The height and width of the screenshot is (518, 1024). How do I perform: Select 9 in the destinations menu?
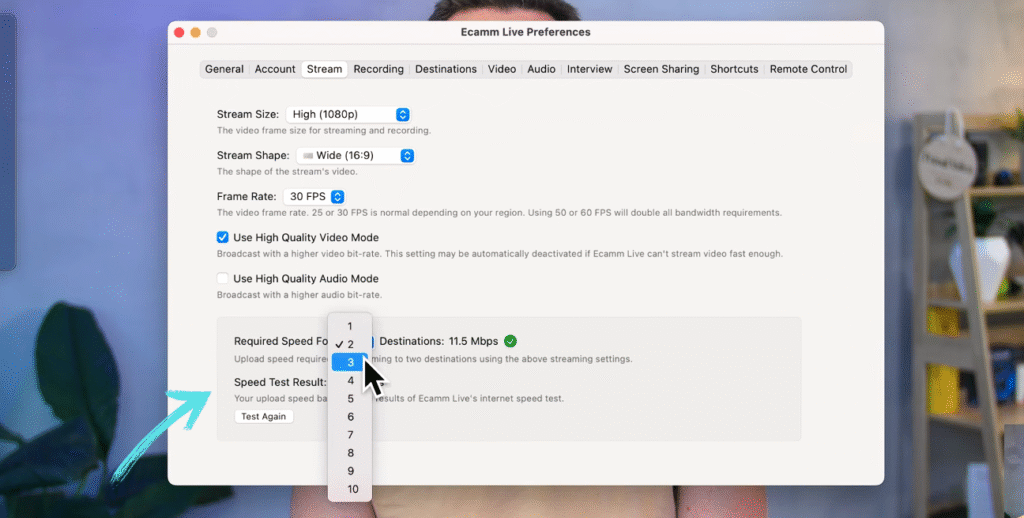tap(350, 471)
